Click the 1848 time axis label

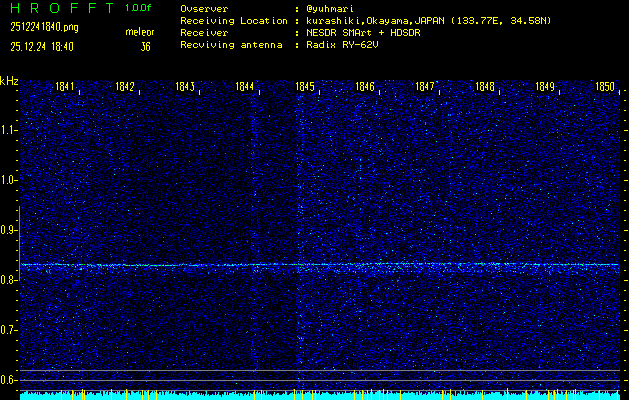485,86
